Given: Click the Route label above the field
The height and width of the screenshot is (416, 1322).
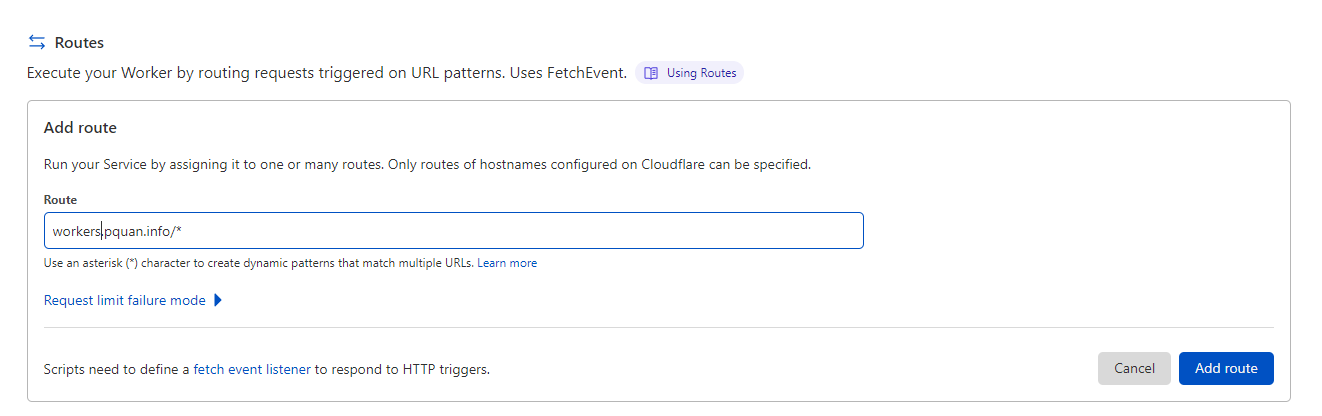Looking at the screenshot, I should point(60,200).
